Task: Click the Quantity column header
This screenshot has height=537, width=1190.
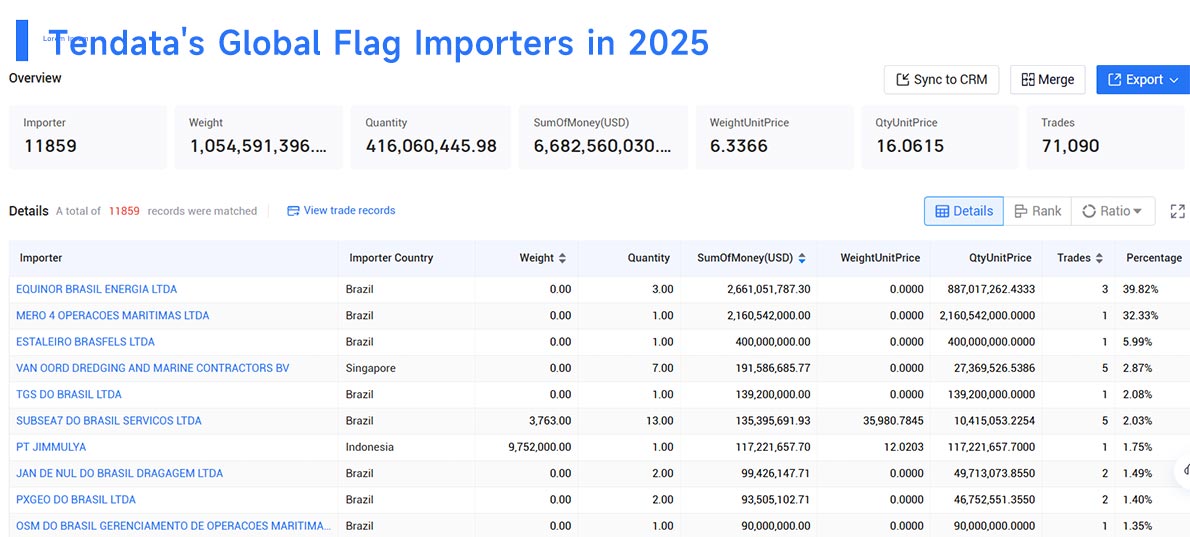Action: (x=648, y=258)
